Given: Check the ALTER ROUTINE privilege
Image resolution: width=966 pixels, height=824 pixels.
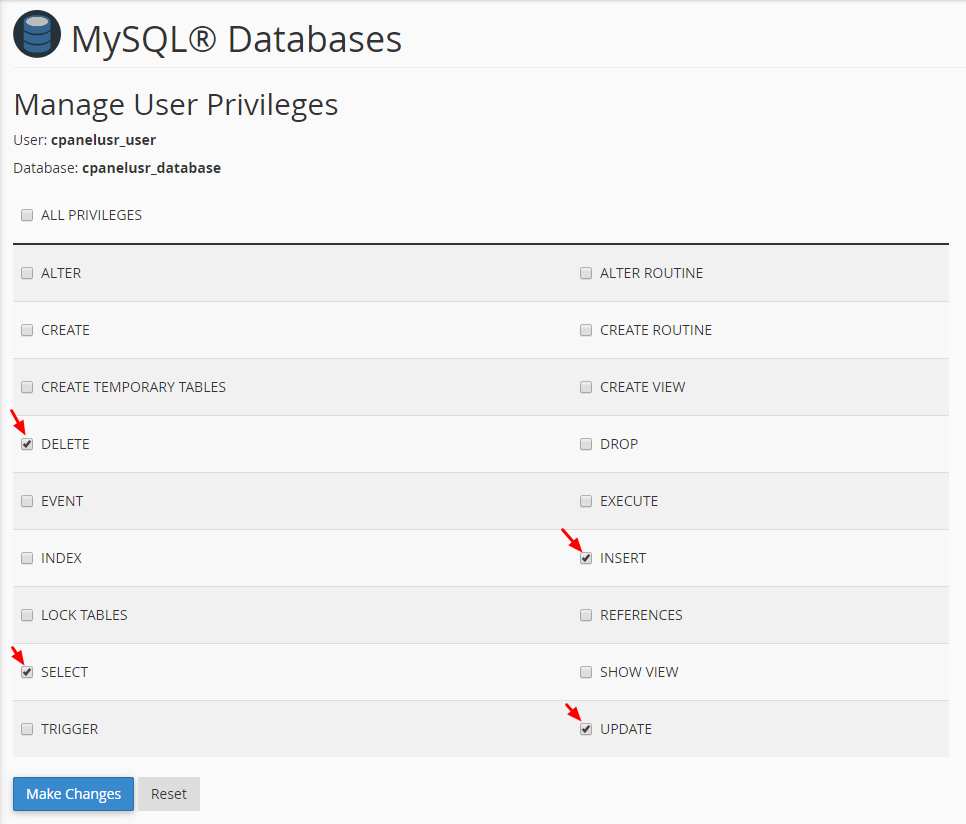Looking at the screenshot, I should (x=586, y=273).
